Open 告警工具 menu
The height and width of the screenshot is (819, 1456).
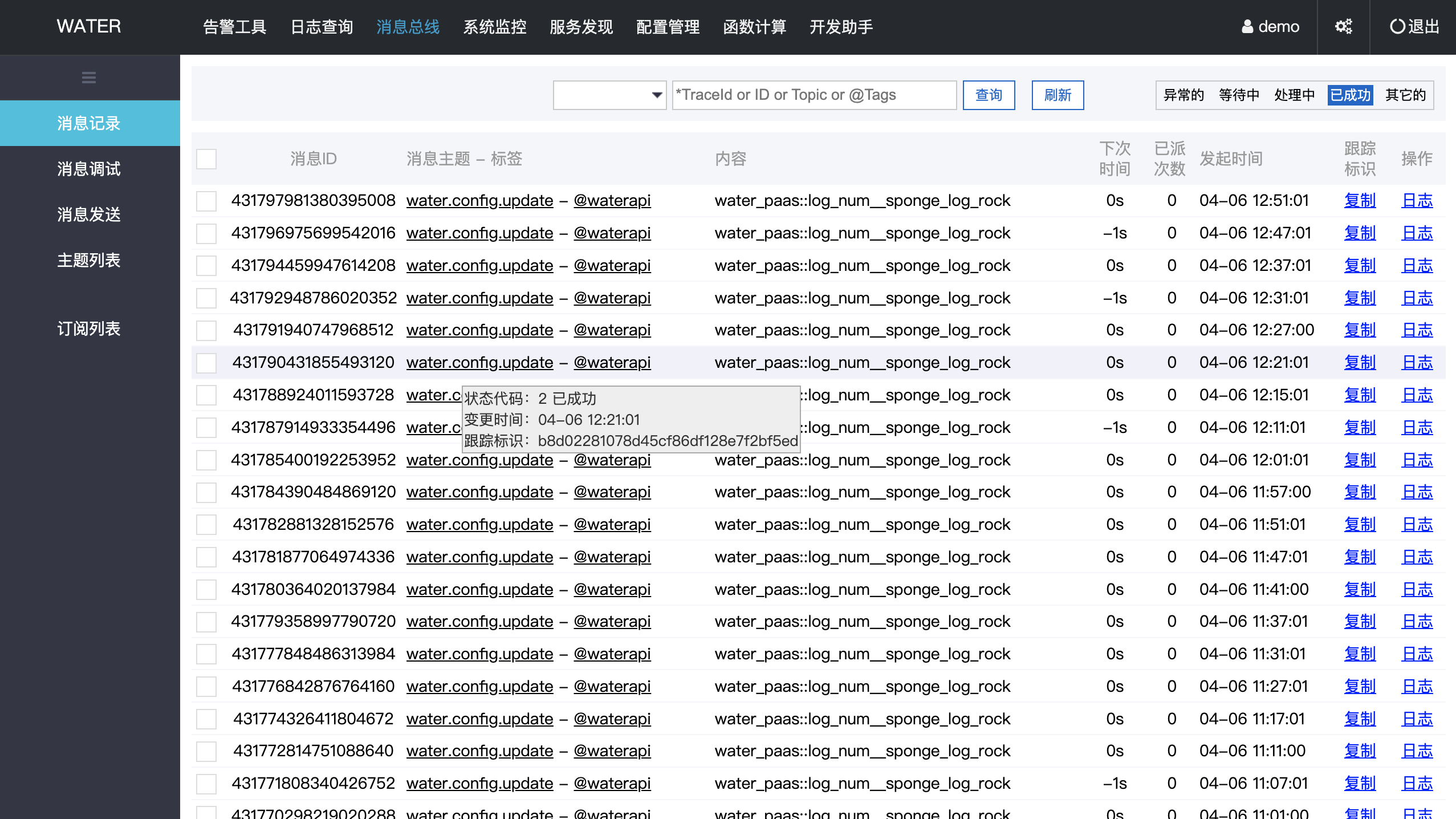pos(234,27)
